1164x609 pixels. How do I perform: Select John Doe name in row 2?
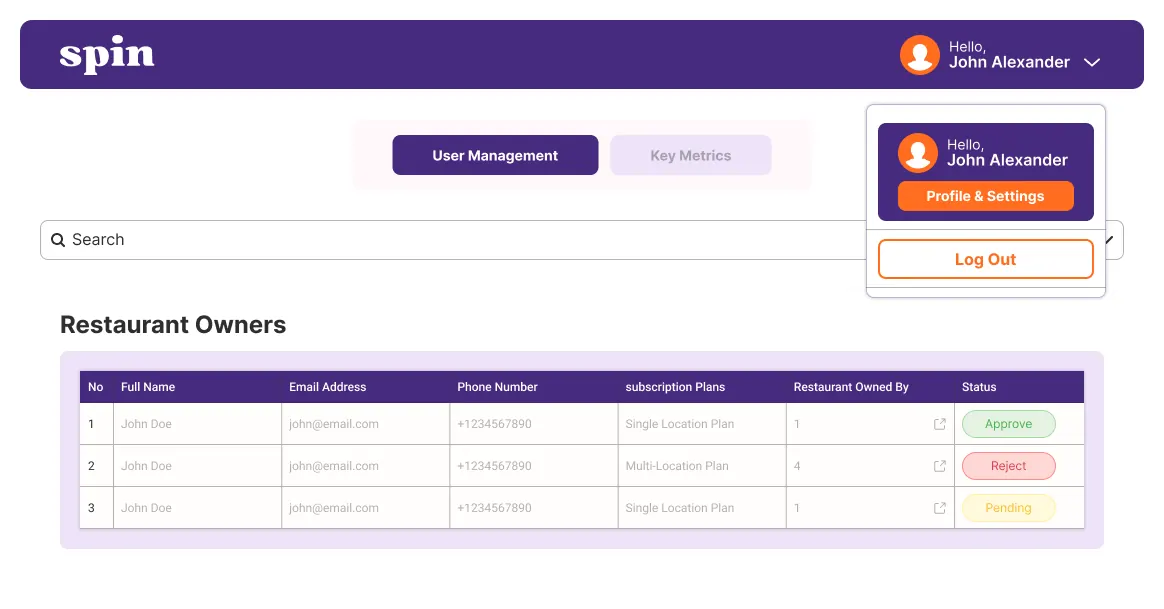(x=146, y=466)
